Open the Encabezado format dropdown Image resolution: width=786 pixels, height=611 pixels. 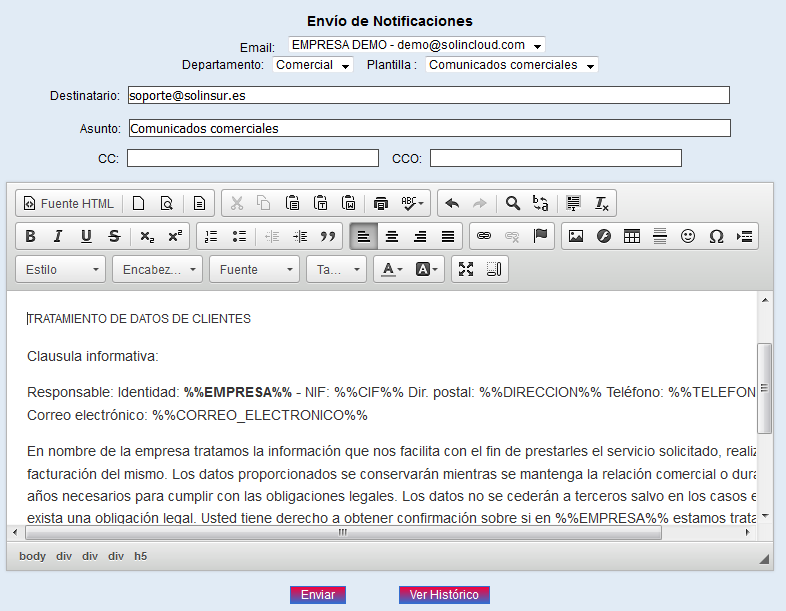pyautogui.click(x=157, y=269)
